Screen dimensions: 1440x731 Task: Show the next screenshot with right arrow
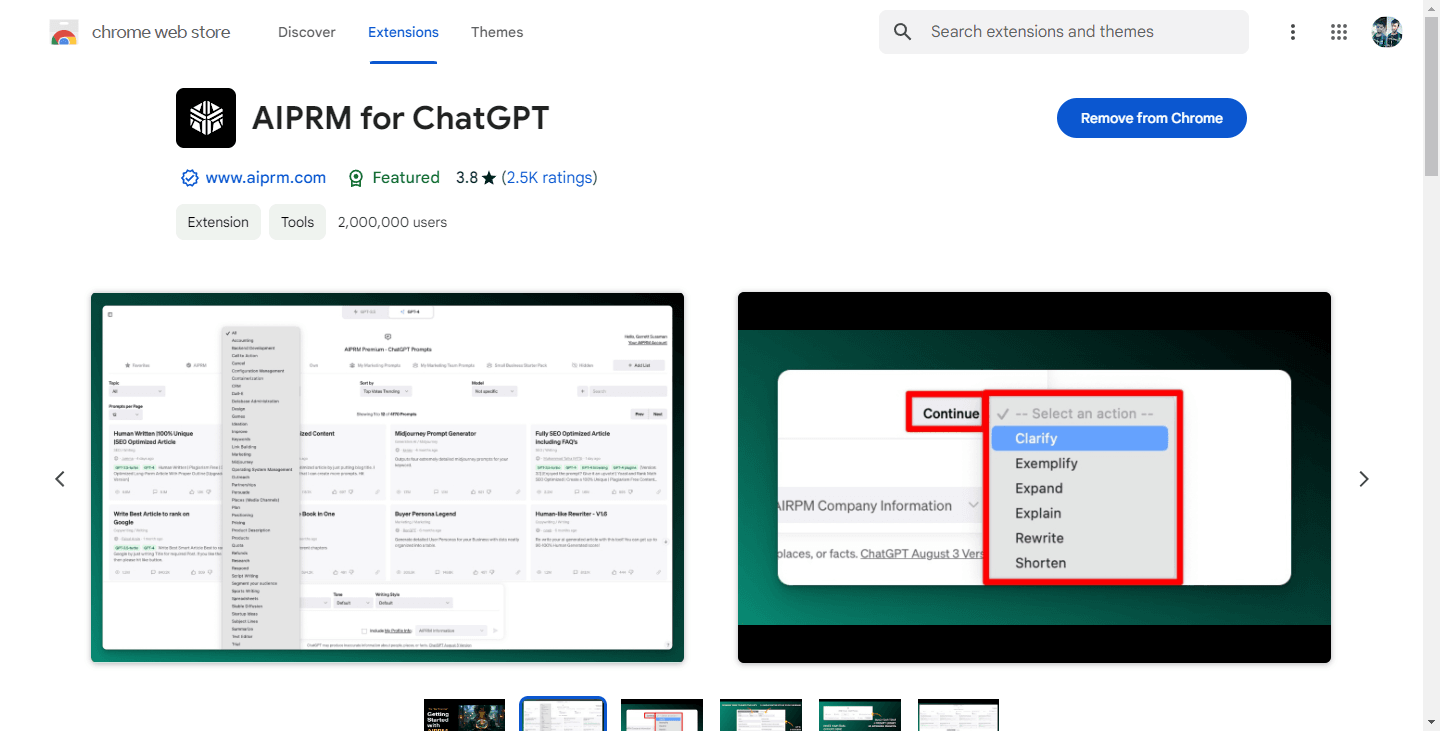coord(1364,479)
